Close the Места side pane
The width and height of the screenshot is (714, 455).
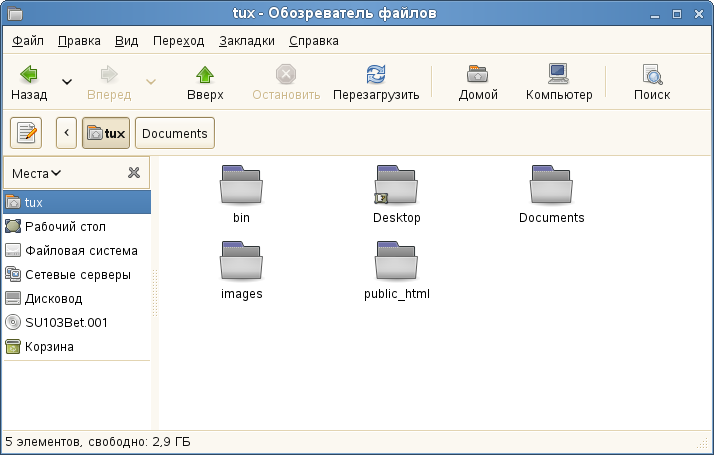[134, 173]
